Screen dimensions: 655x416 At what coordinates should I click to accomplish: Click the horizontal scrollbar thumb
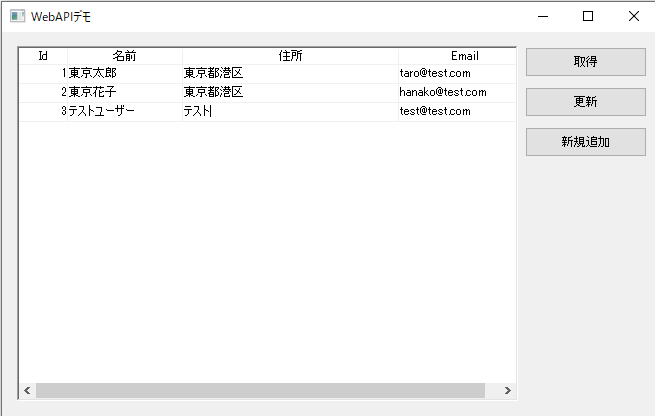pyautogui.click(x=260, y=390)
